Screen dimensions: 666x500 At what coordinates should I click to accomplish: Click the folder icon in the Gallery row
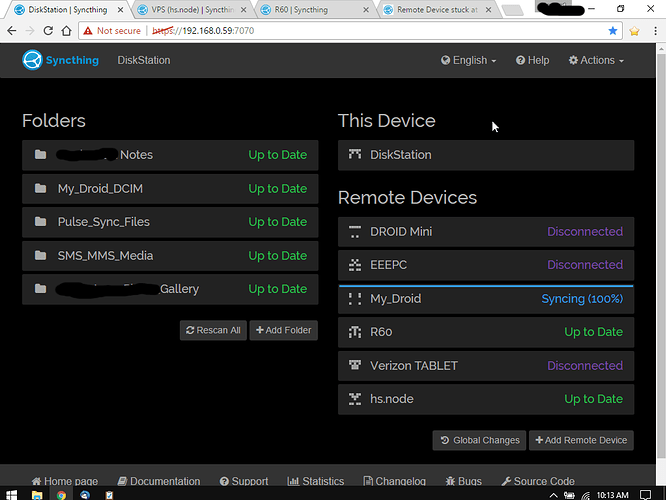(x=40, y=289)
